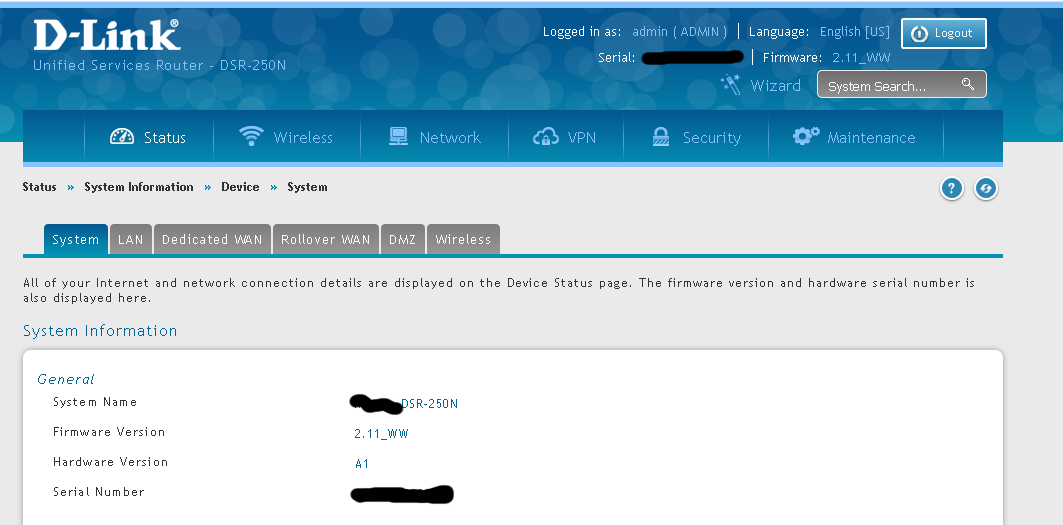Open the Status menu
Viewport: 1063px width, 525px height.
click(x=148, y=137)
